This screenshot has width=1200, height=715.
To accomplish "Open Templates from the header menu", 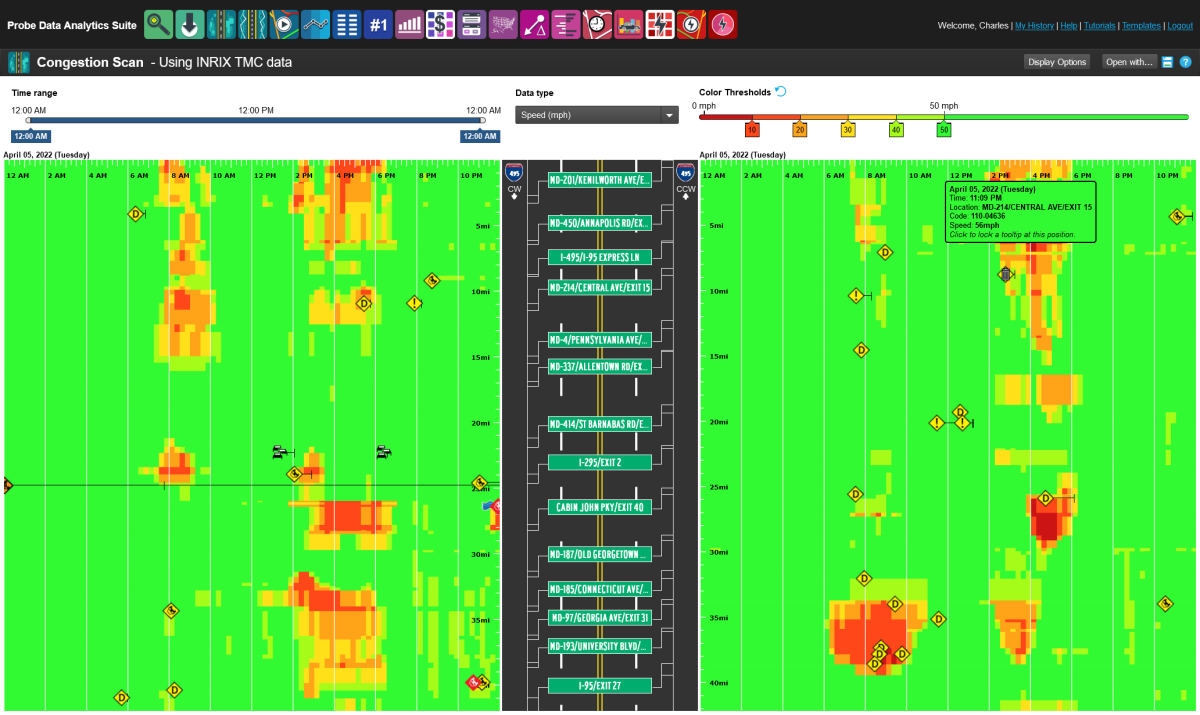I will point(1141,25).
